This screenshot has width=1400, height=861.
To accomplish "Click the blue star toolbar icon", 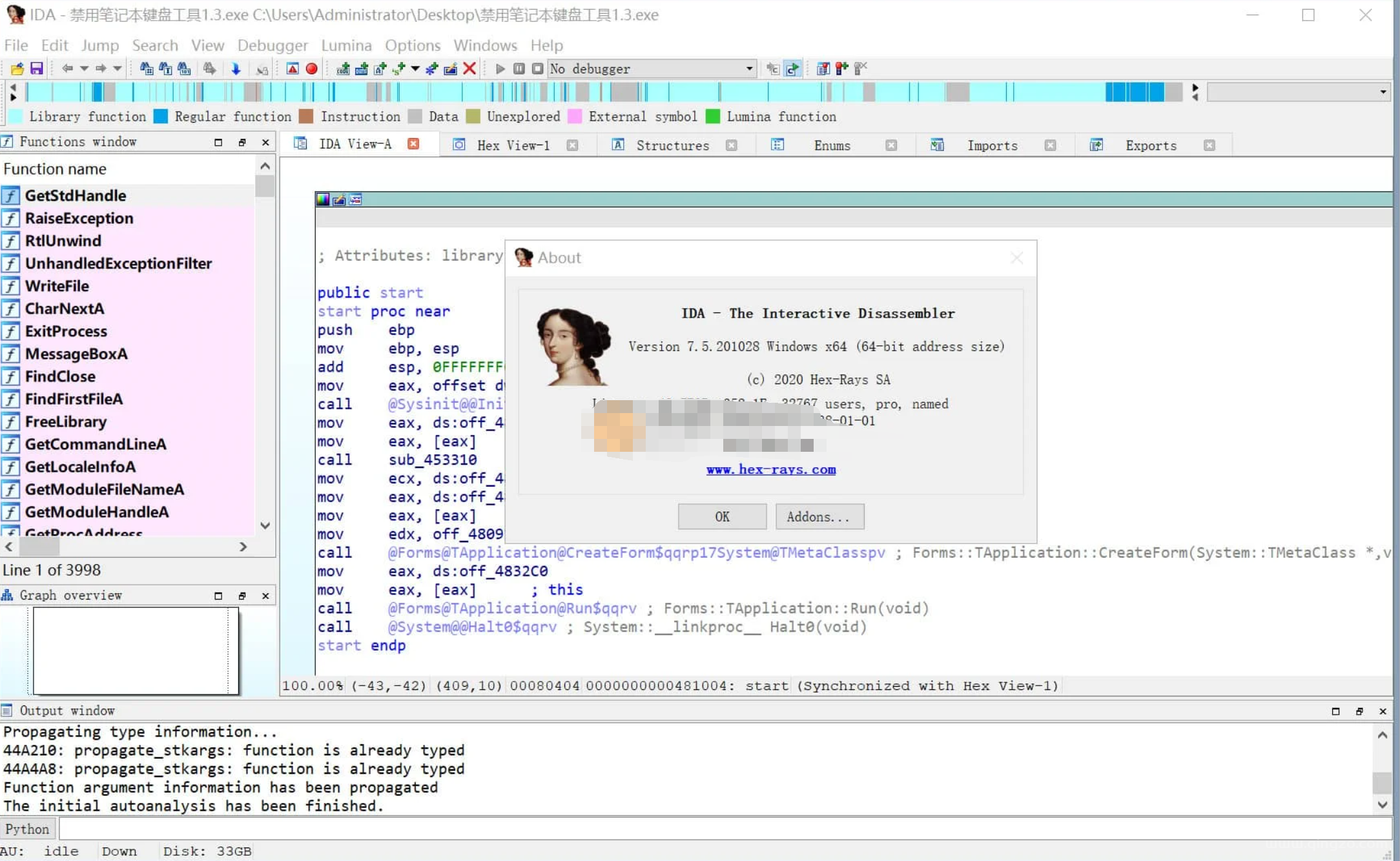I will click(431, 68).
